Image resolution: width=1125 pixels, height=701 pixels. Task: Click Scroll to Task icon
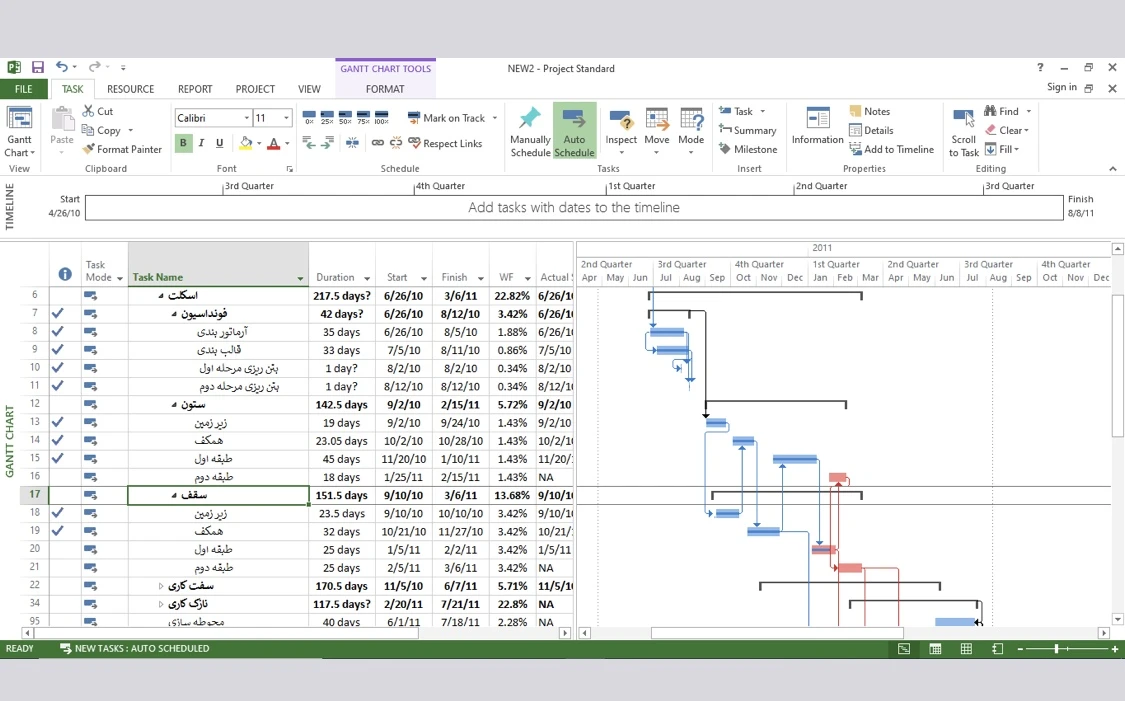[x=963, y=120]
